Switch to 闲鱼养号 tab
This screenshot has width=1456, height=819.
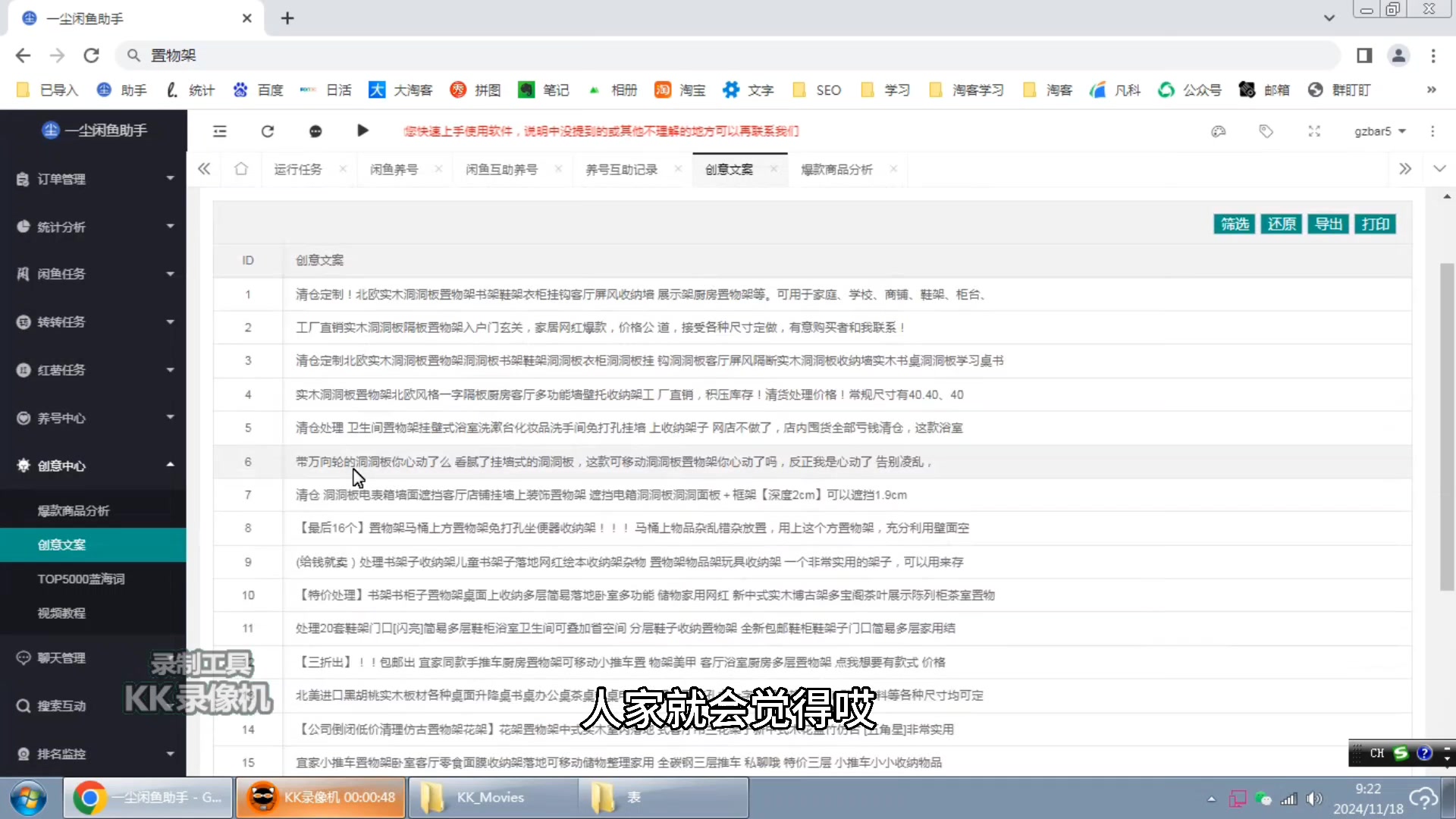click(394, 169)
